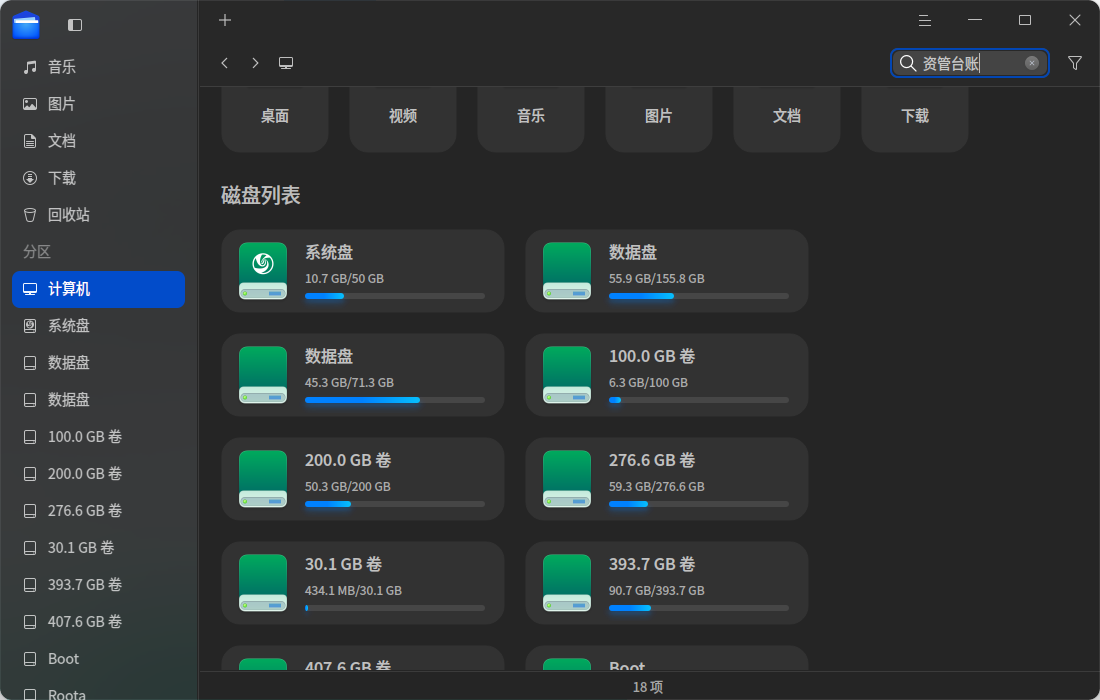This screenshot has height=700, width=1100.
Task: Open 图片 in the sidebar
Action: pos(98,105)
